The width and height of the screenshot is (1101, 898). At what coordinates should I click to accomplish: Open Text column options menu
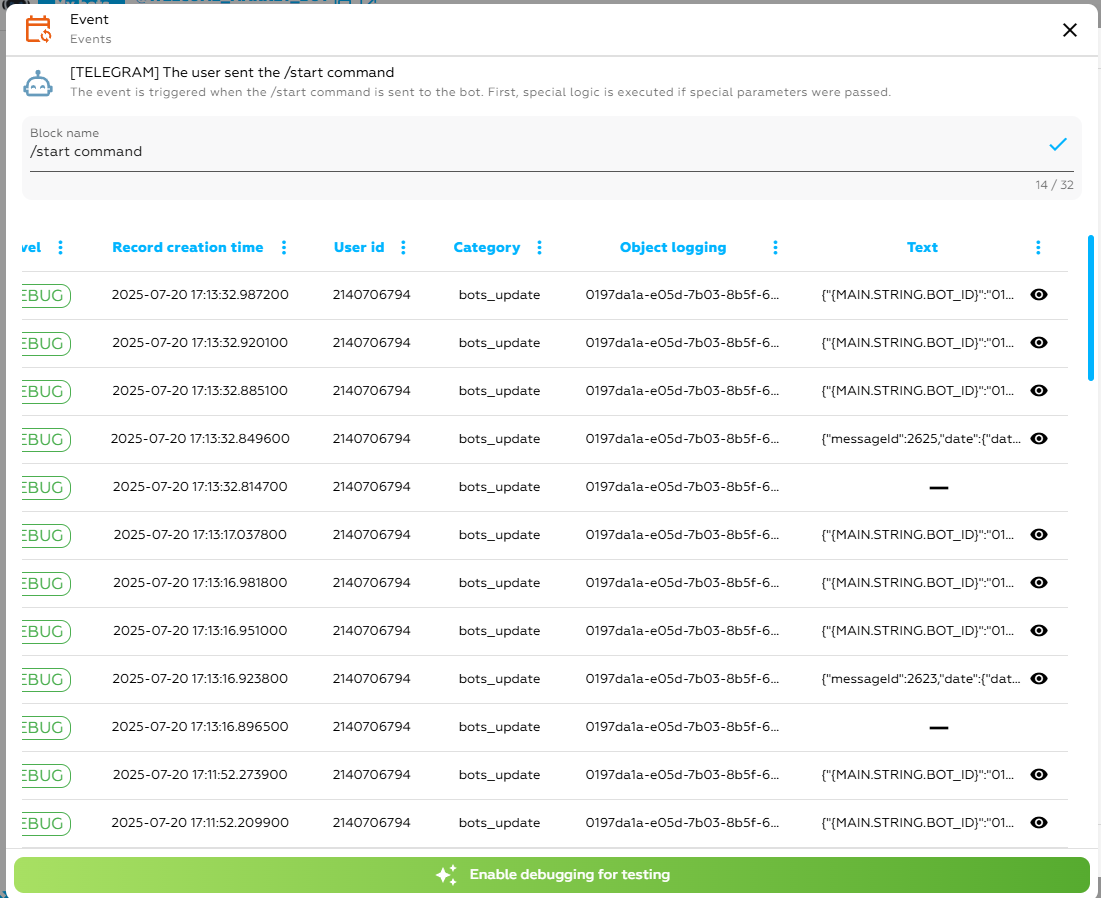point(1038,247)
